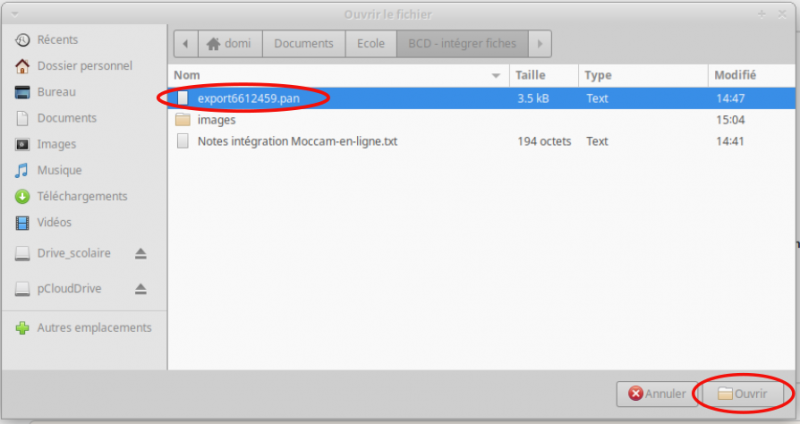800x424 pixels.
Task: Select the images folder in the list
Action: [x=217, y=120]
